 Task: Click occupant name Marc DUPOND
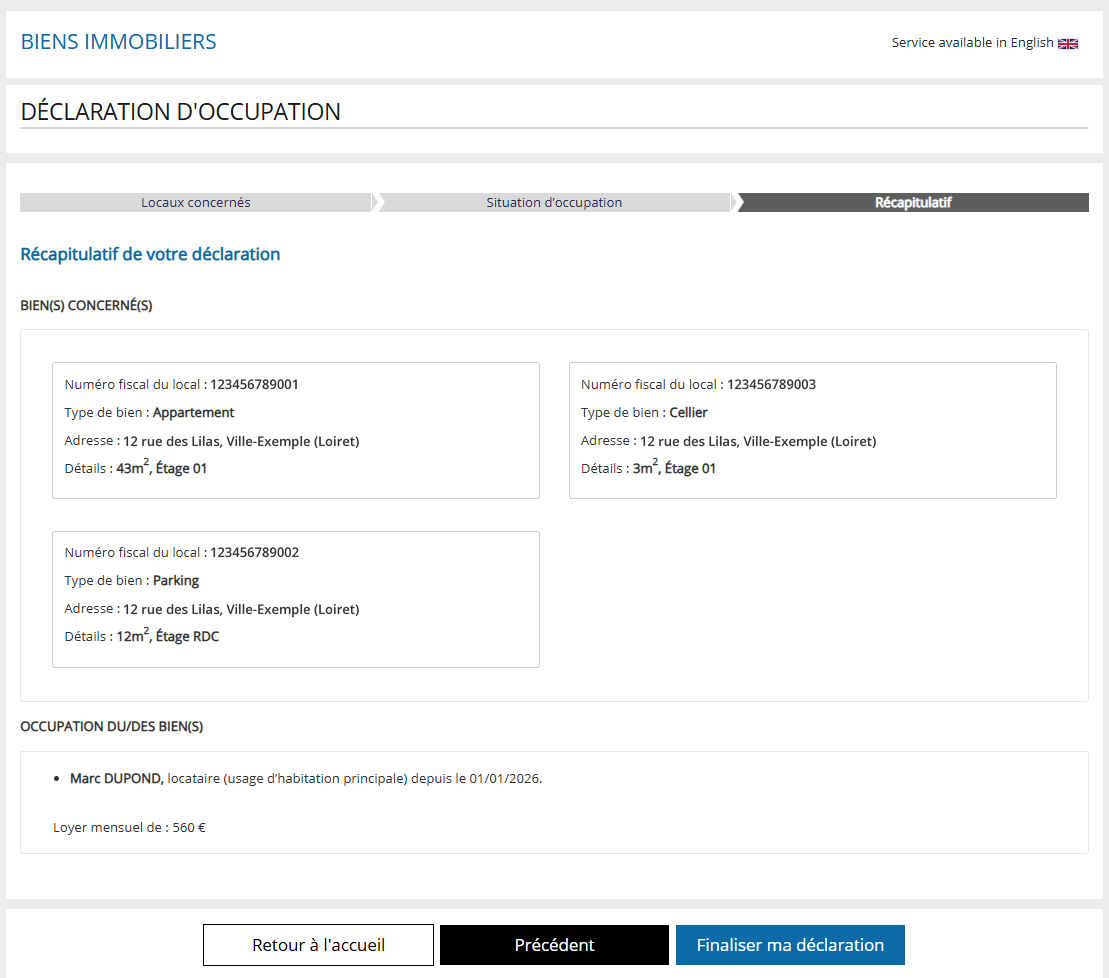(x=117, y=779)
